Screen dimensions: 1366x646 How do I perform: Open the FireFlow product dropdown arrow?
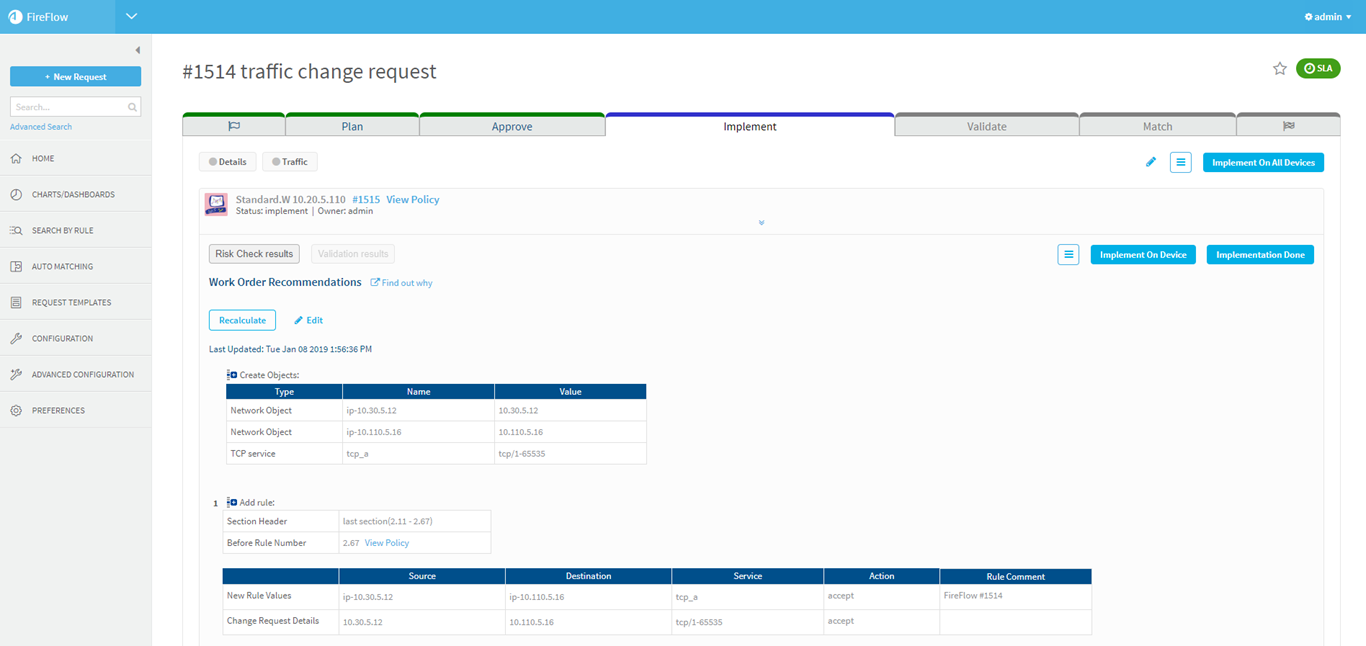tap(131, 16)
